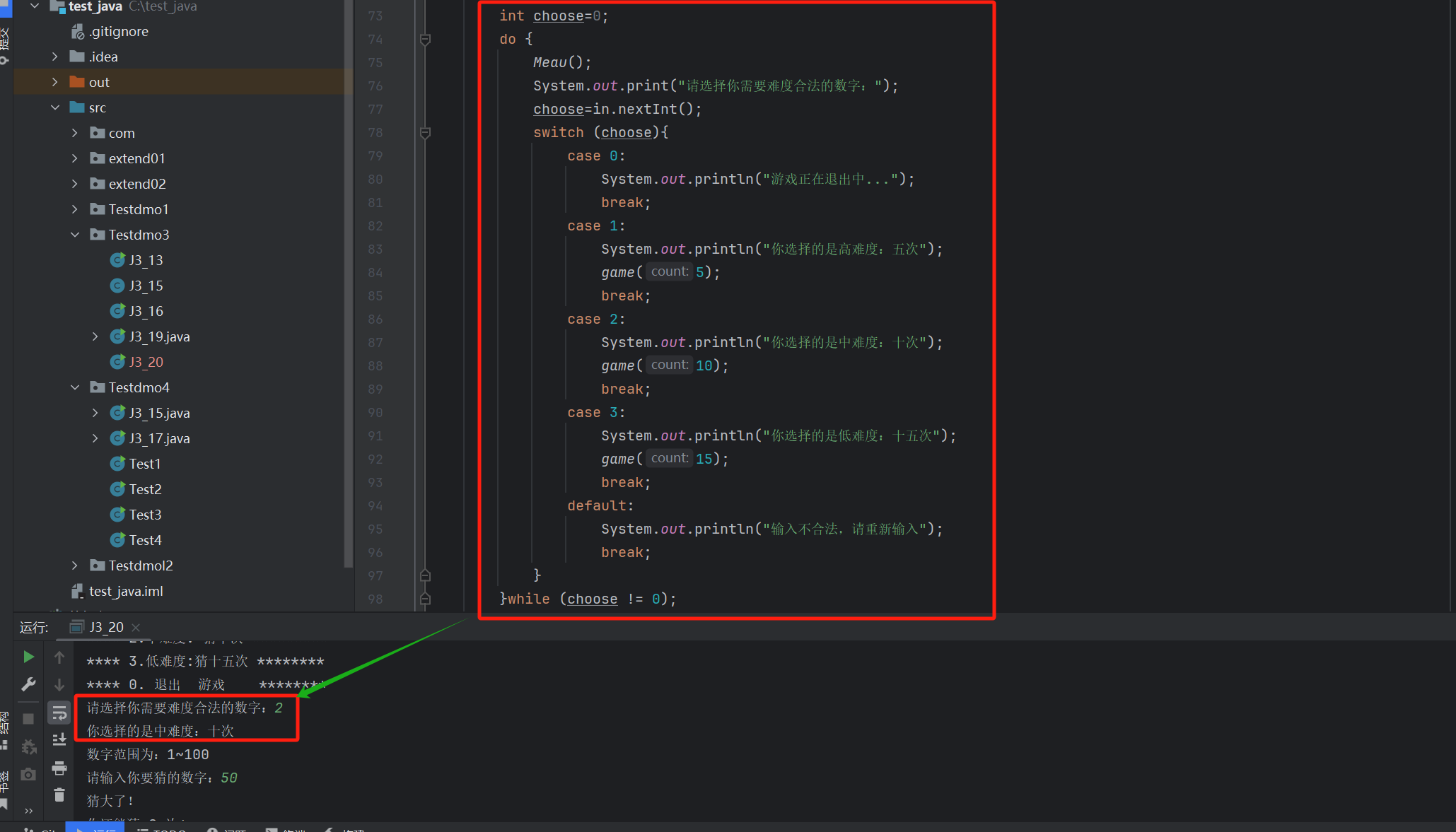Click the count: hint before 5
1456x832 pixels.
(669, 271)
